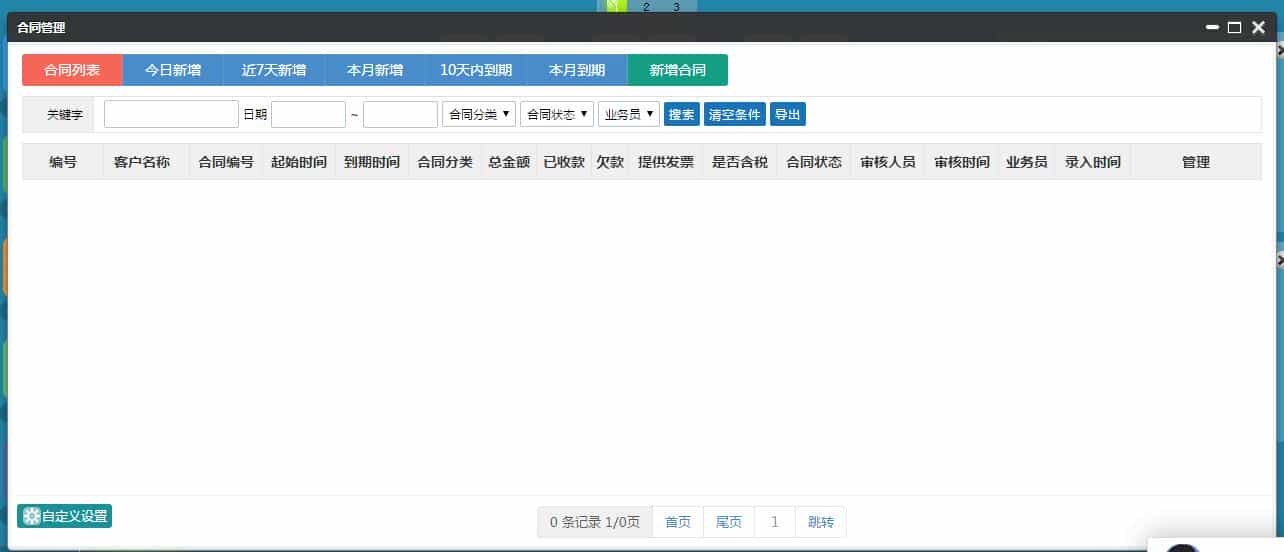Click the 录入时间 column header
The width and height of the screenshot is (1284, 552).
point(1093,162)
